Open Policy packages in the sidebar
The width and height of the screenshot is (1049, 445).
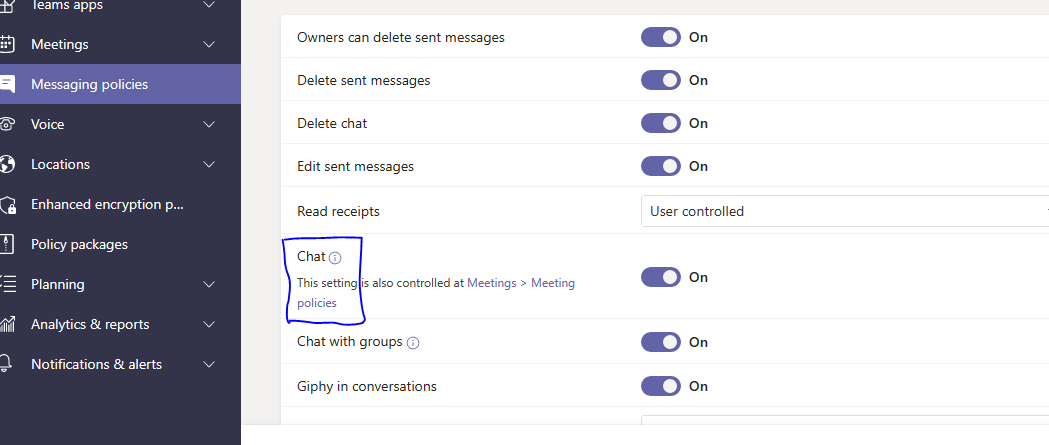pyautogui.click(x=120, y=244)
